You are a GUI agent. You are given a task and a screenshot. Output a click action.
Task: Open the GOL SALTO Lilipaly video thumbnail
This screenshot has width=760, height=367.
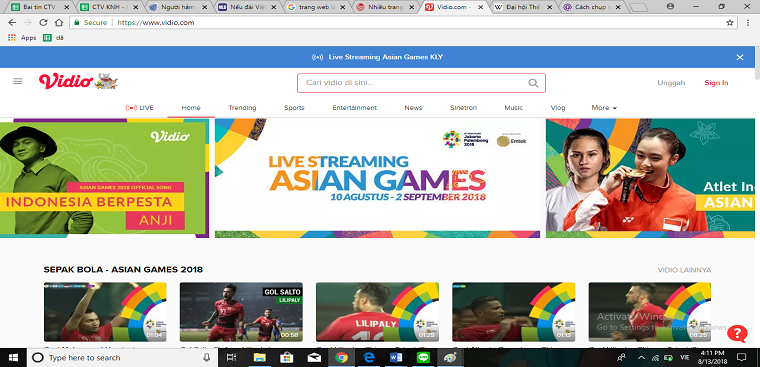[241, 312]
